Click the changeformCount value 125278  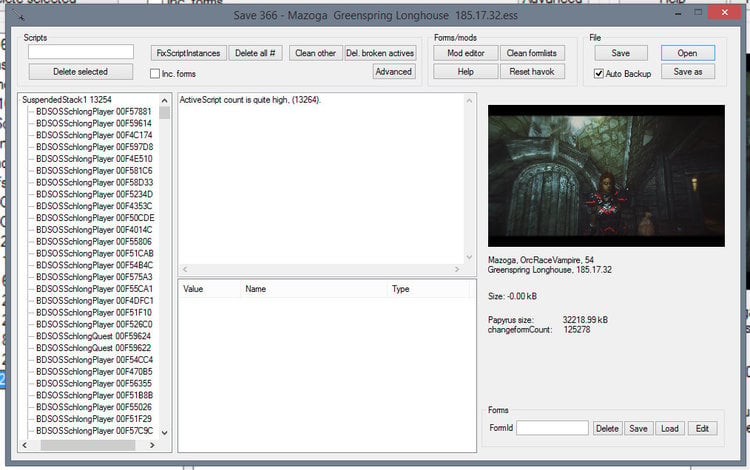click(576, 329)
